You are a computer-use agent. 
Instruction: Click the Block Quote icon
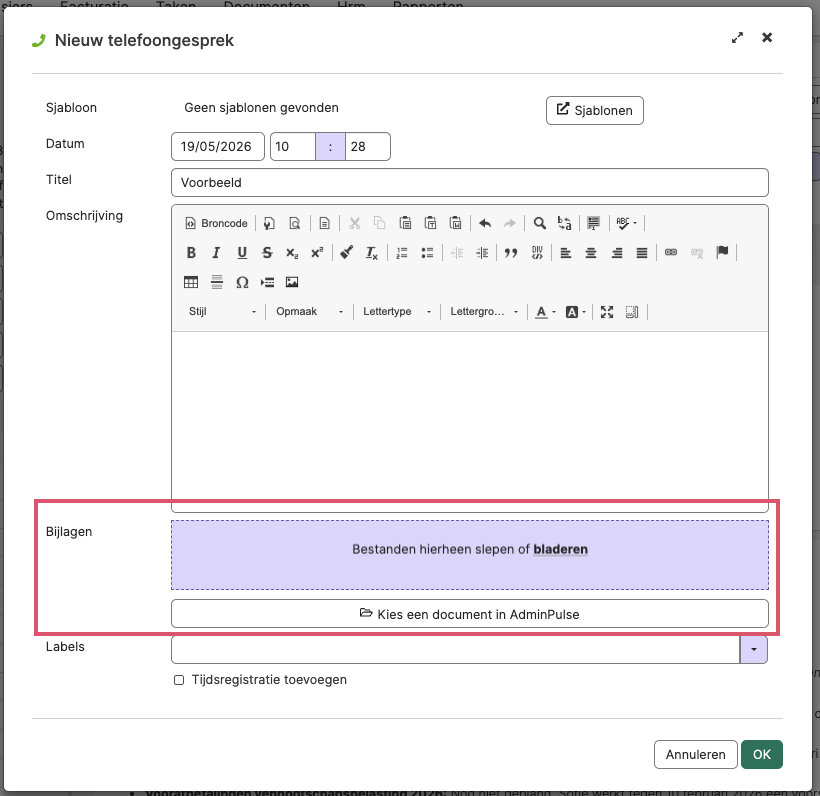point(511,253)
